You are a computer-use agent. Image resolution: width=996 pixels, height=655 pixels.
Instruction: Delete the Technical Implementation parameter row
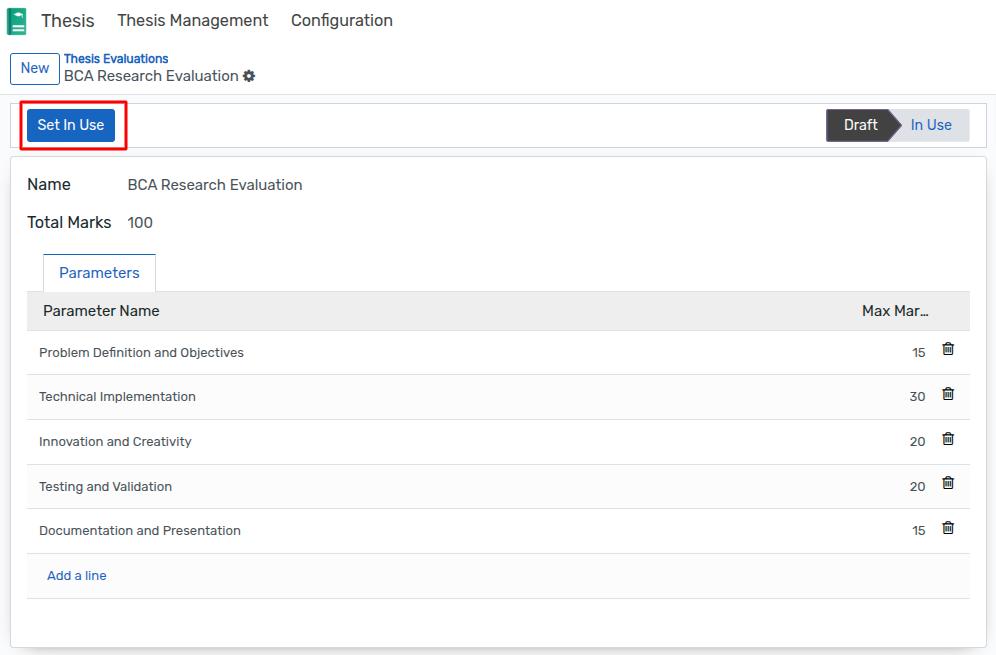point(948,394)
